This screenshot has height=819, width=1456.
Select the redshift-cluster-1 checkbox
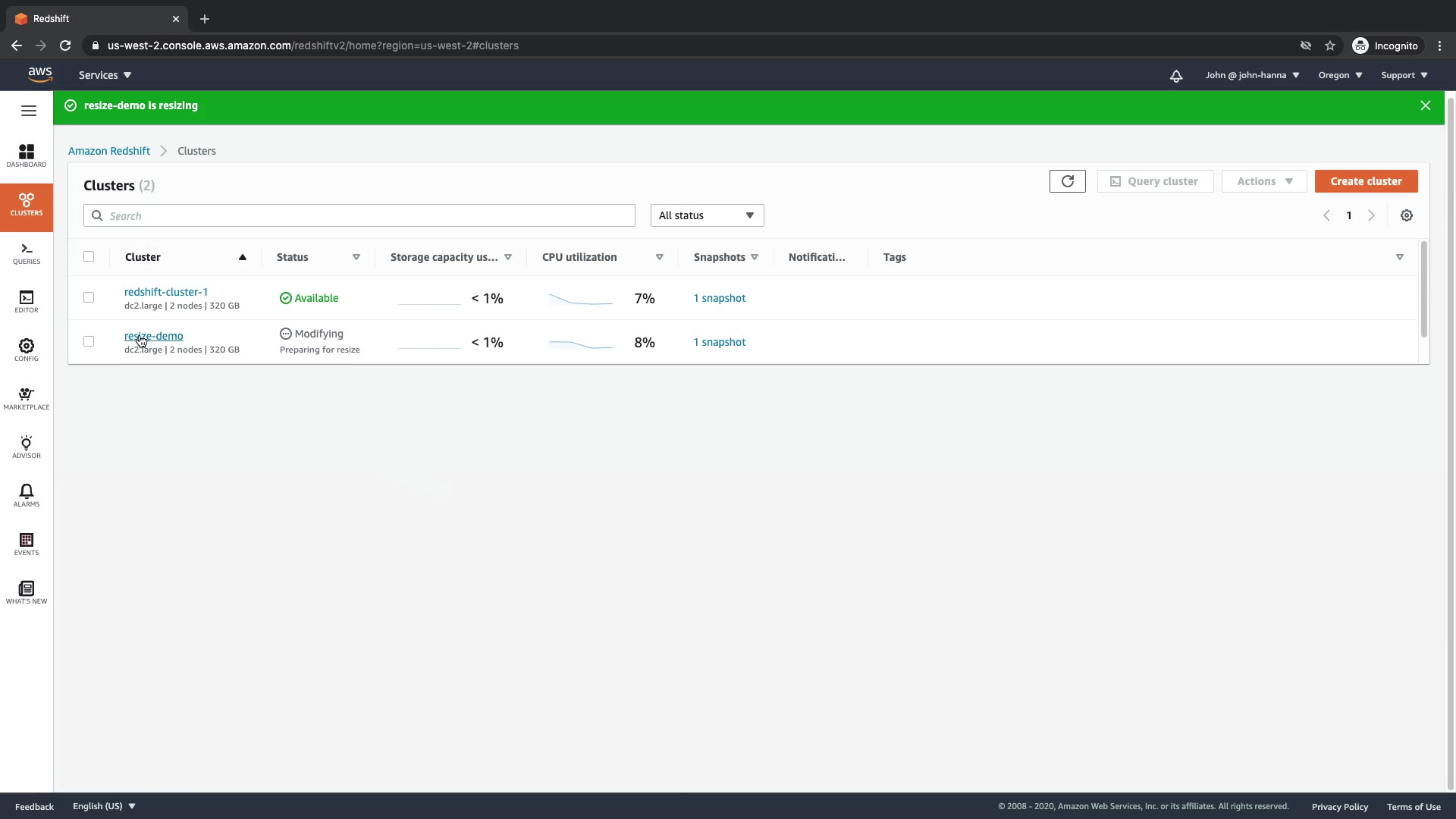pyautogui.click(x=89, y=297)
